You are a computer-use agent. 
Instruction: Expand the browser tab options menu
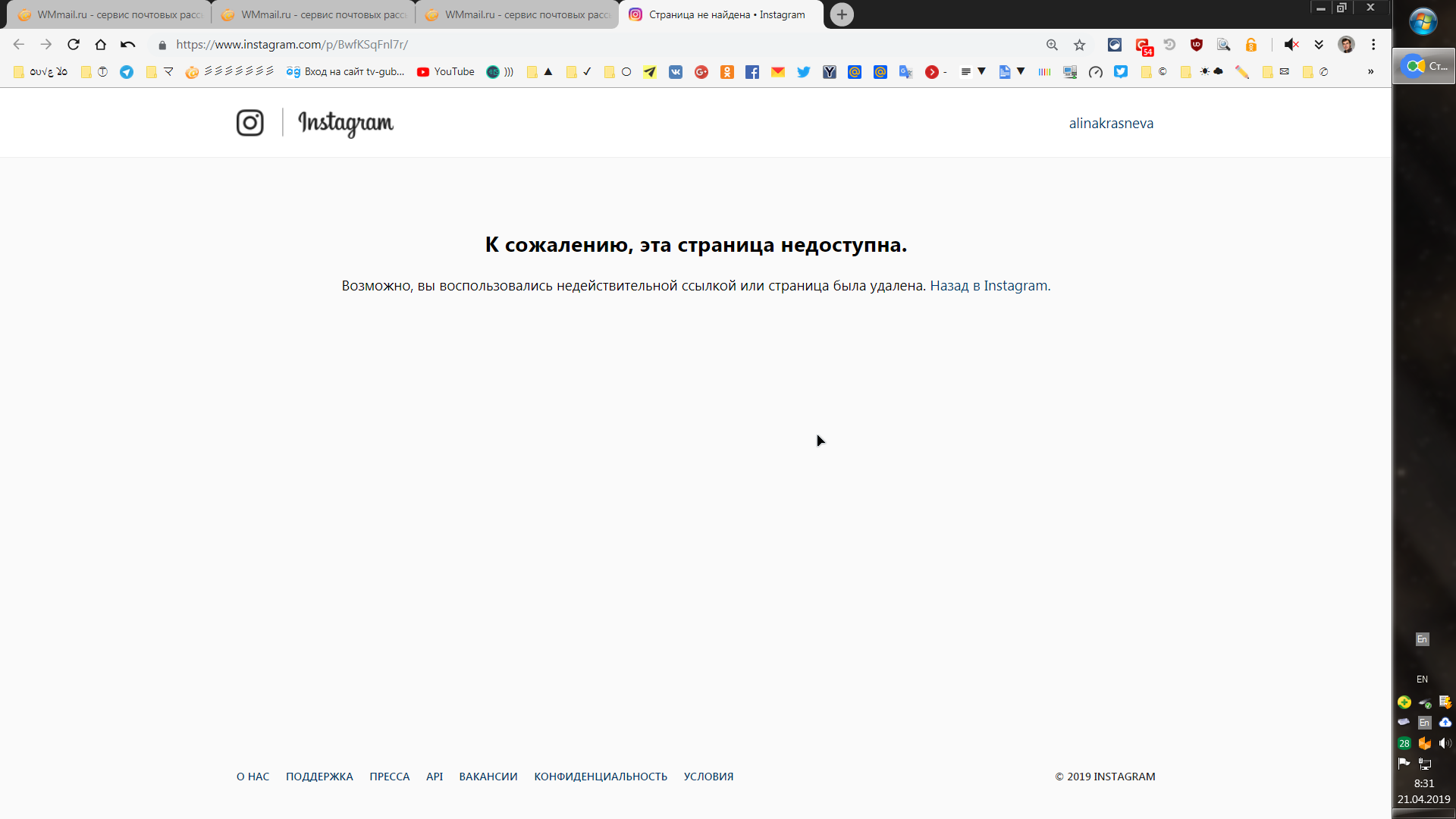pos(841,14)
